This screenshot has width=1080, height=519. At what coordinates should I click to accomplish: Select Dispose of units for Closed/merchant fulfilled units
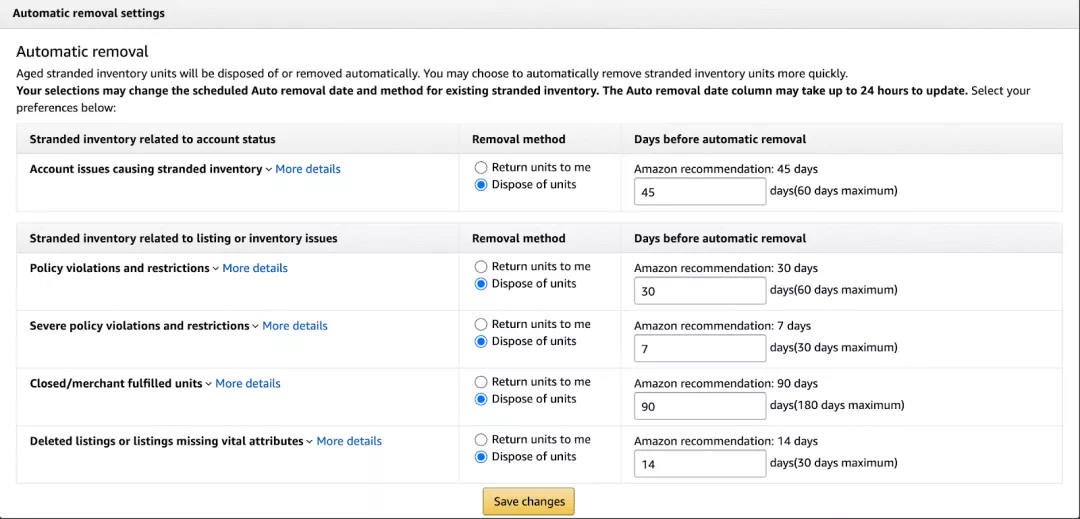click(481, 399)
